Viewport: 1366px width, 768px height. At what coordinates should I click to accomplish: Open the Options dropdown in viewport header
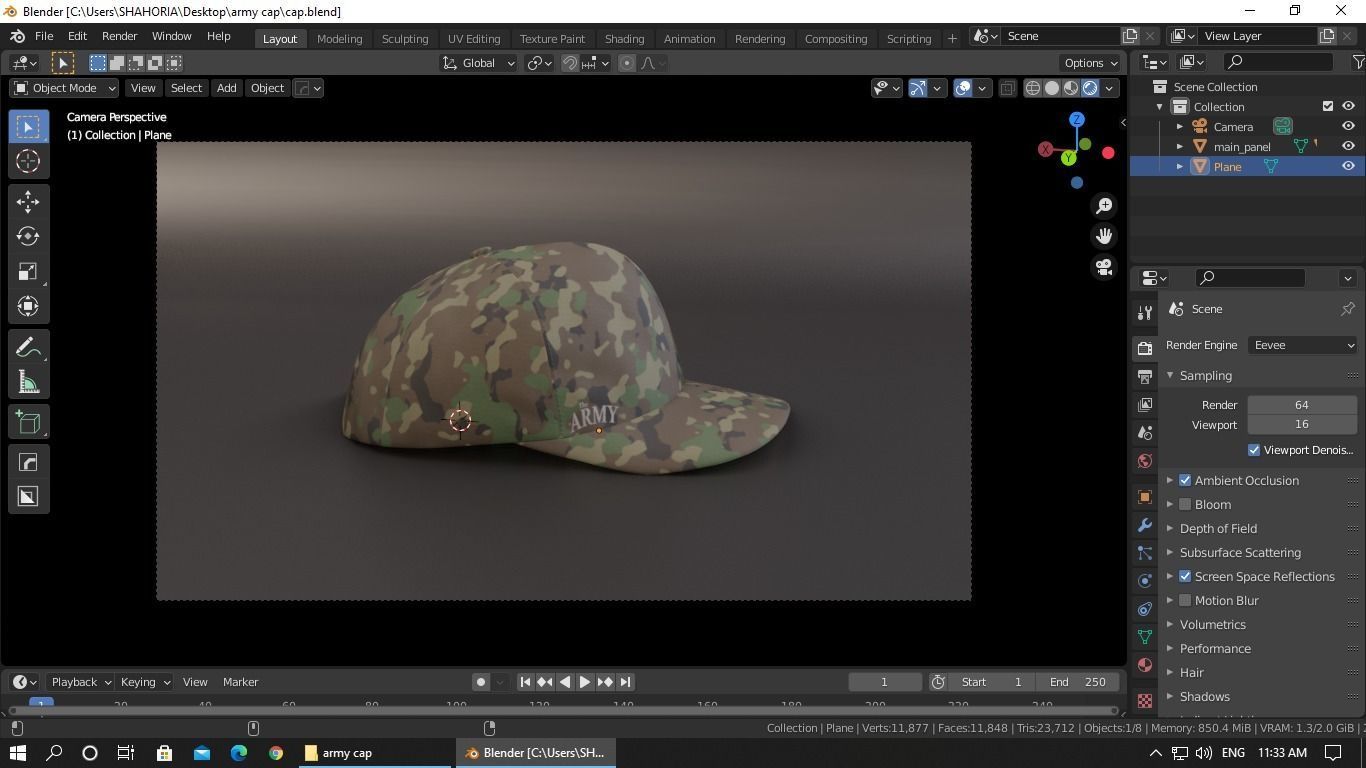click(1091, 63)
